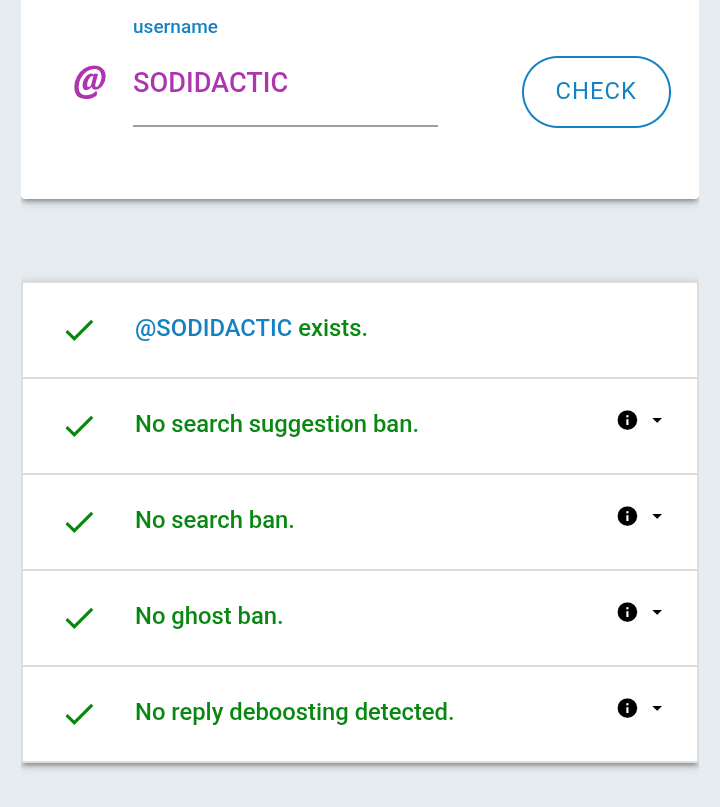
Task: Click the No search ban result text
Action: pyautogui.click(x=214, y=520)
